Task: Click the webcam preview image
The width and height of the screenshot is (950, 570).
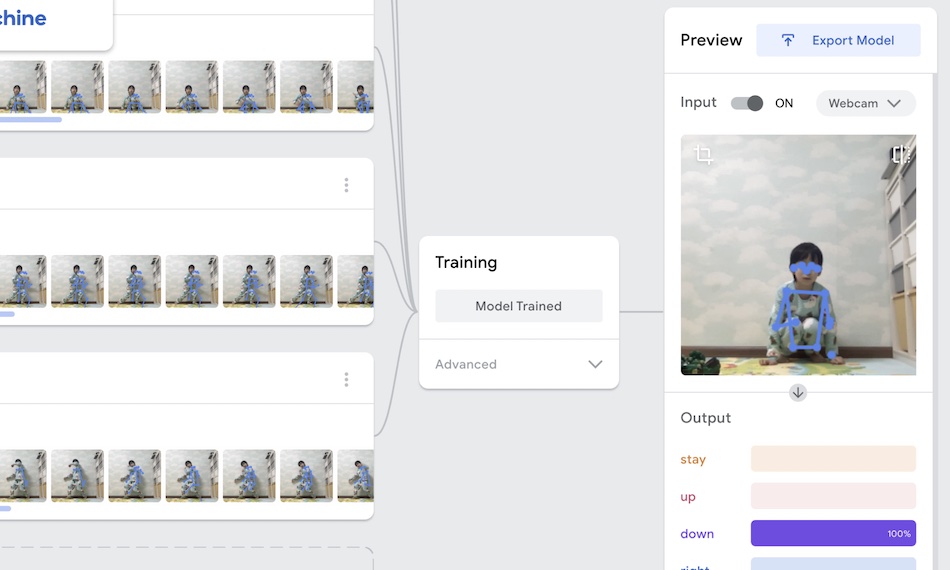Action: (x=798, y=255)
